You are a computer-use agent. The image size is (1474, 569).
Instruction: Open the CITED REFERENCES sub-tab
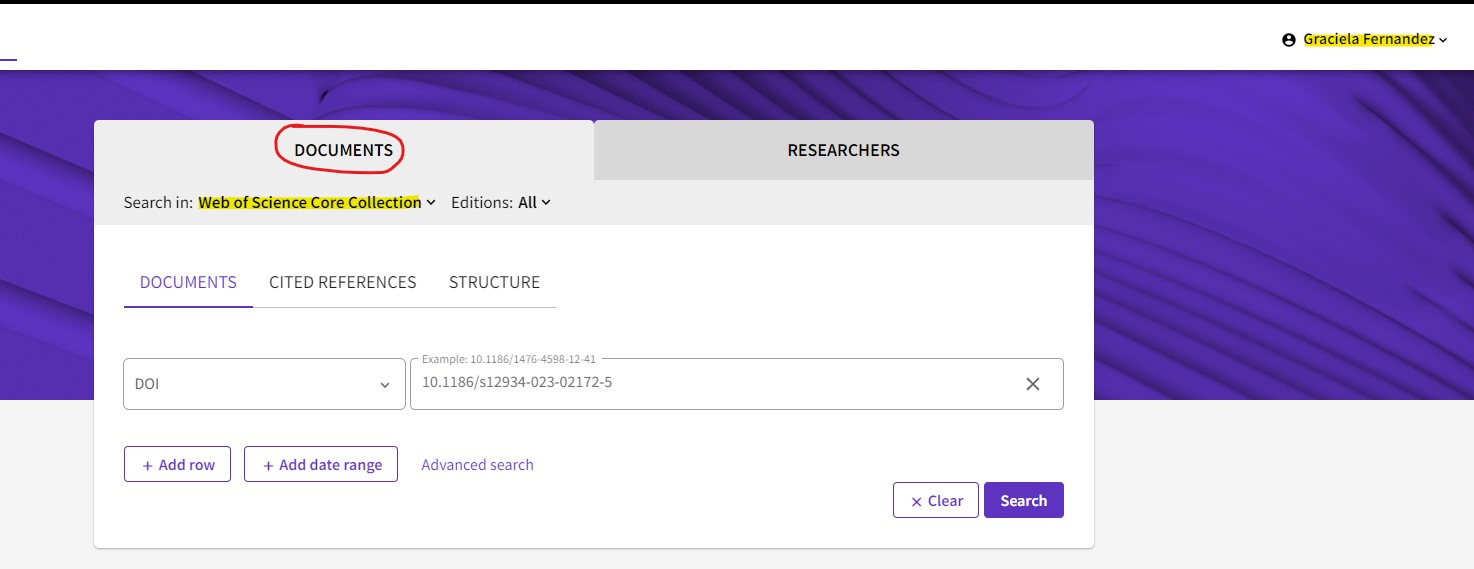tap(342, 282)
